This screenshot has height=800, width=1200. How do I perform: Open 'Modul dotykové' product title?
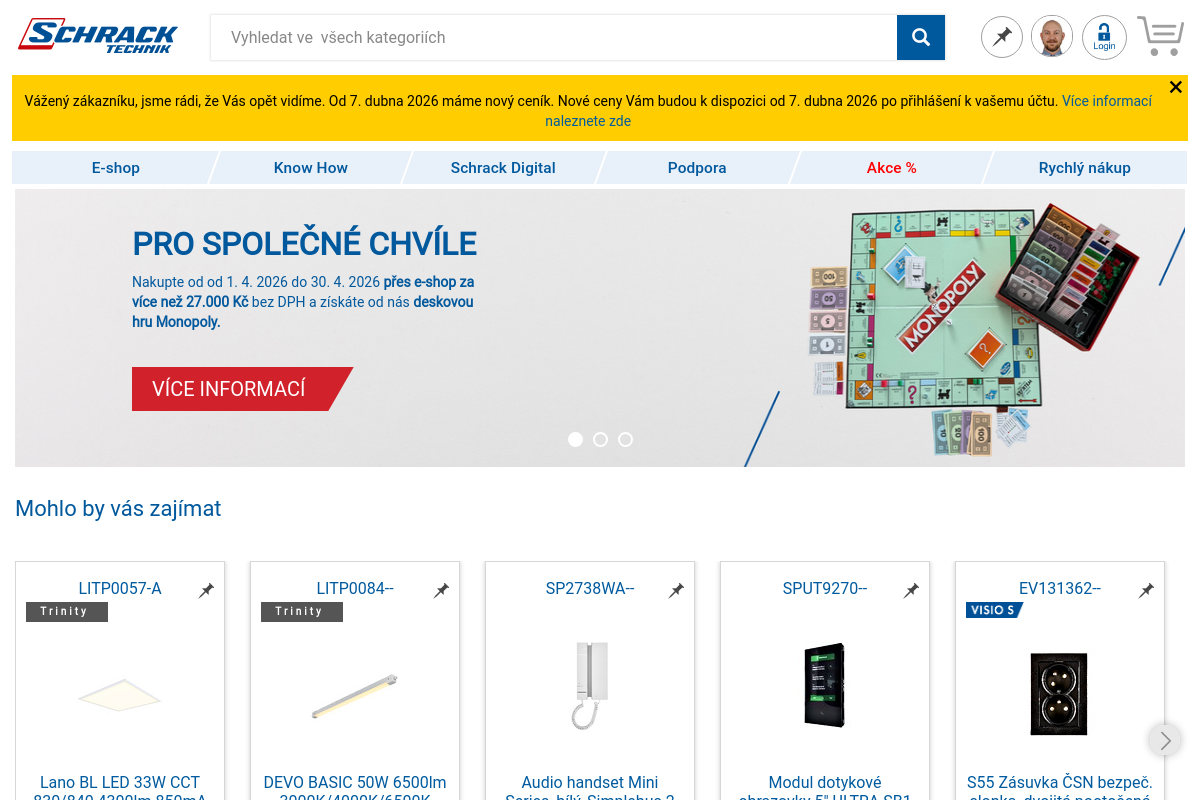click(825, 782)
